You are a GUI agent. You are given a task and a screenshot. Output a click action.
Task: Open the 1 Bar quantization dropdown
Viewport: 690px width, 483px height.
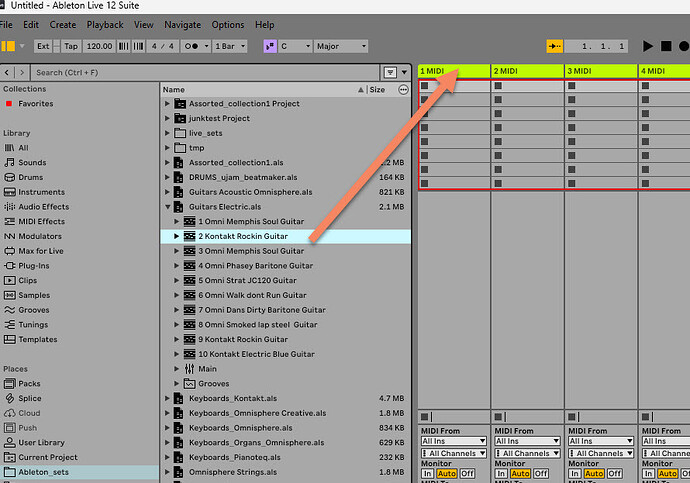tap(229, 46)
